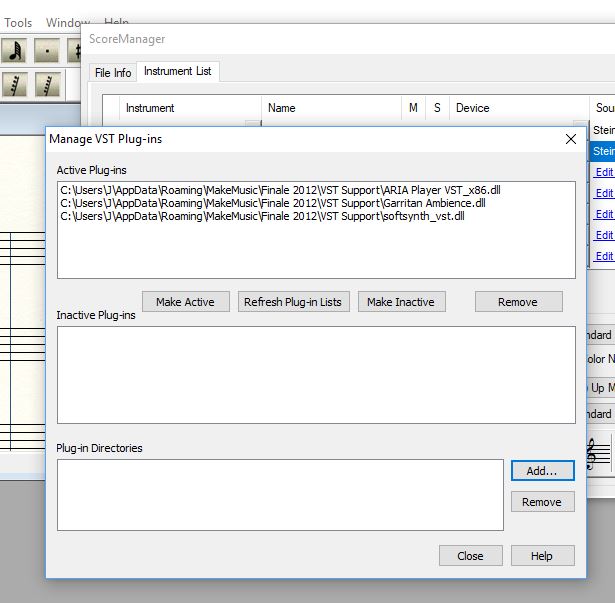Close the Manage VST Plug-ins dialog with X
Viewport: 615px width, 603px height.
tap(570, 139)
